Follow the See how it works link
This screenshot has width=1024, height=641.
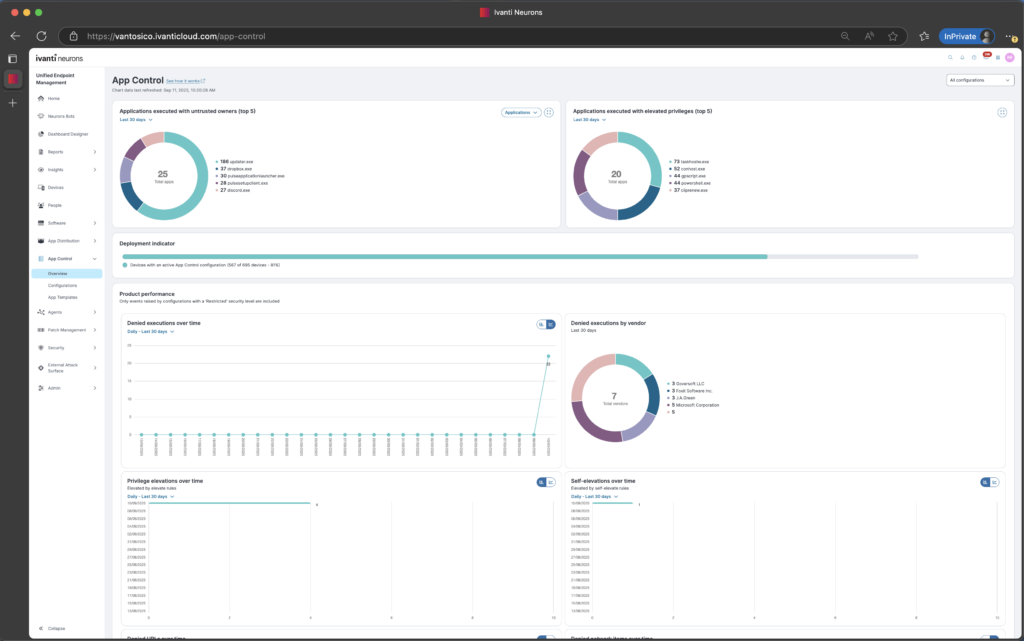click(x=185, y=81)
